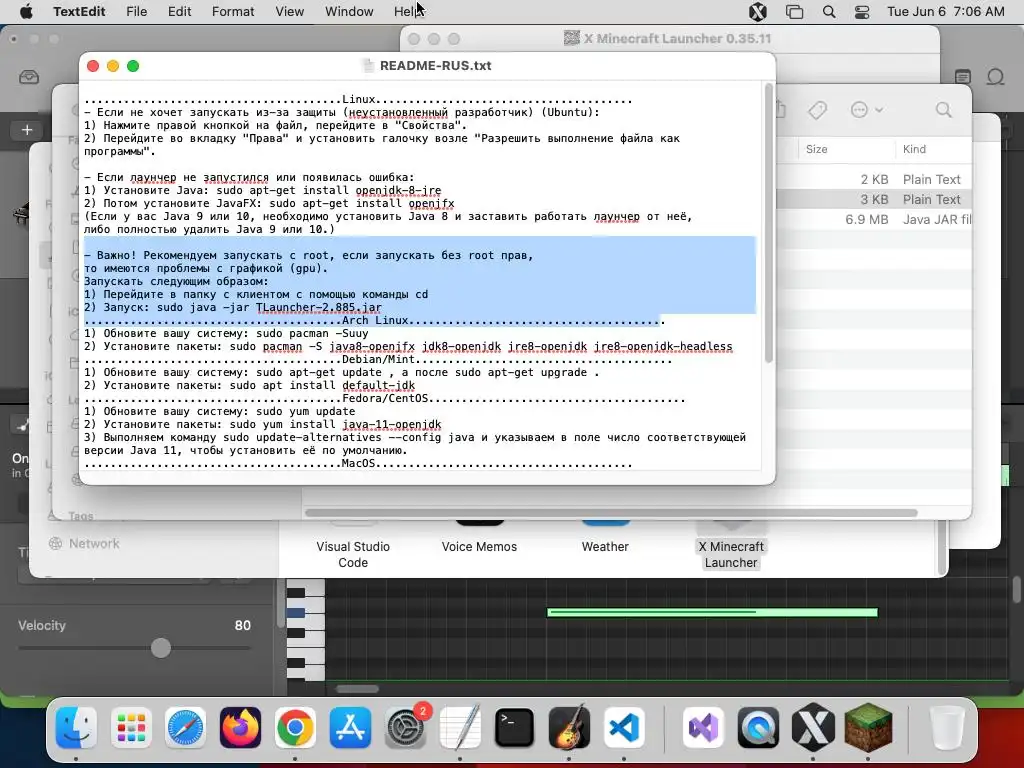Open the Format menu
The width and height of the screenshot is (1024, 768).
click(x=233, y=12)
